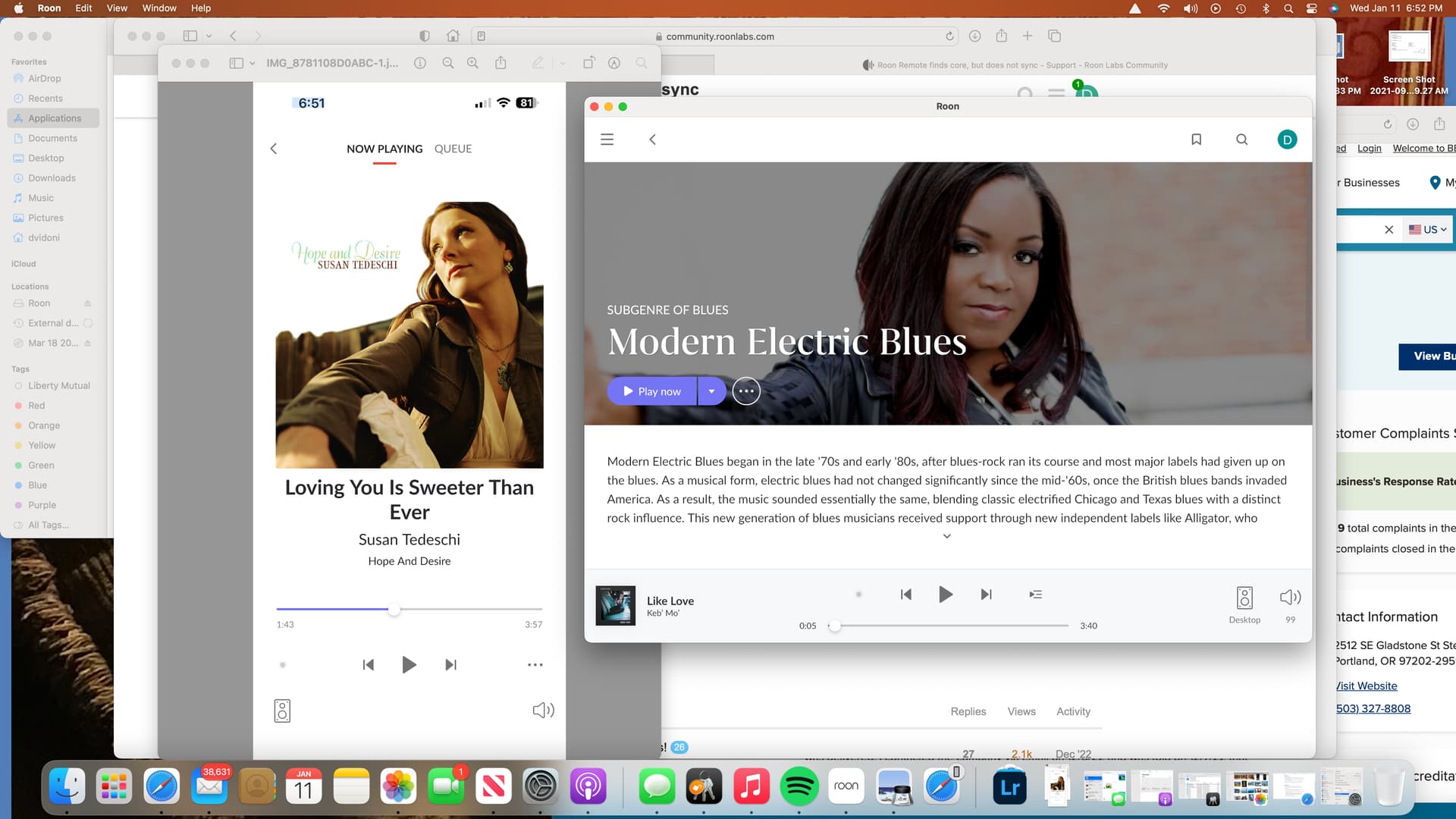
Task: Click the Login link in background browser
Action: (x=1369, y=149)
